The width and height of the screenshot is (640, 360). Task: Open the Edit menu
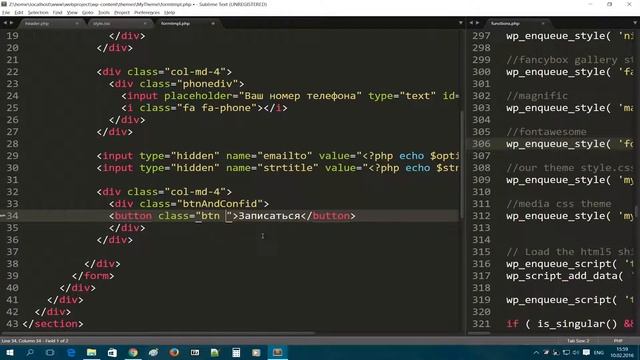(19, 13)
